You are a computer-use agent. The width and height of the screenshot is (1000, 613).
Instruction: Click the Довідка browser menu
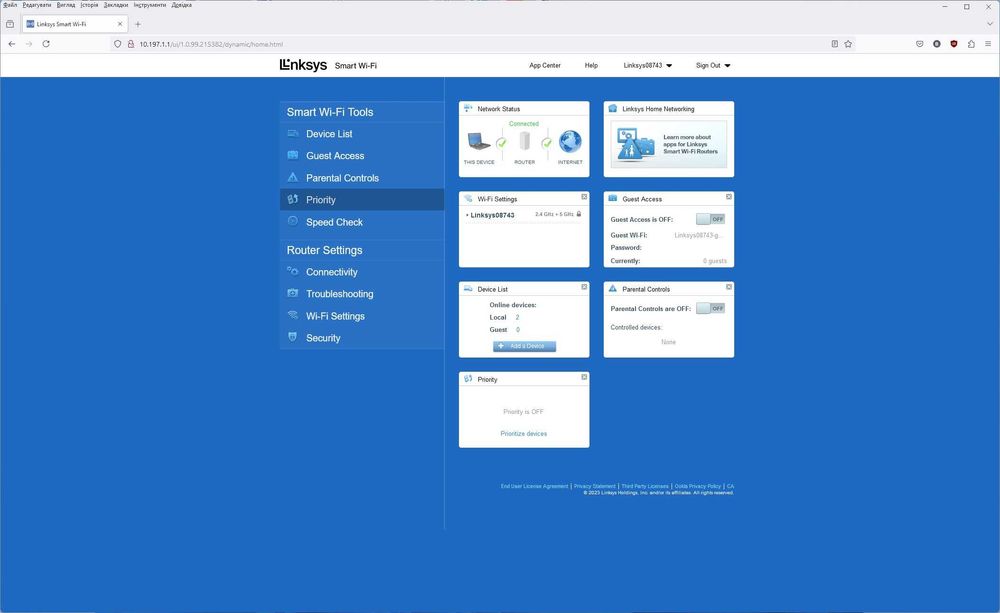click(x=182, y=4)
